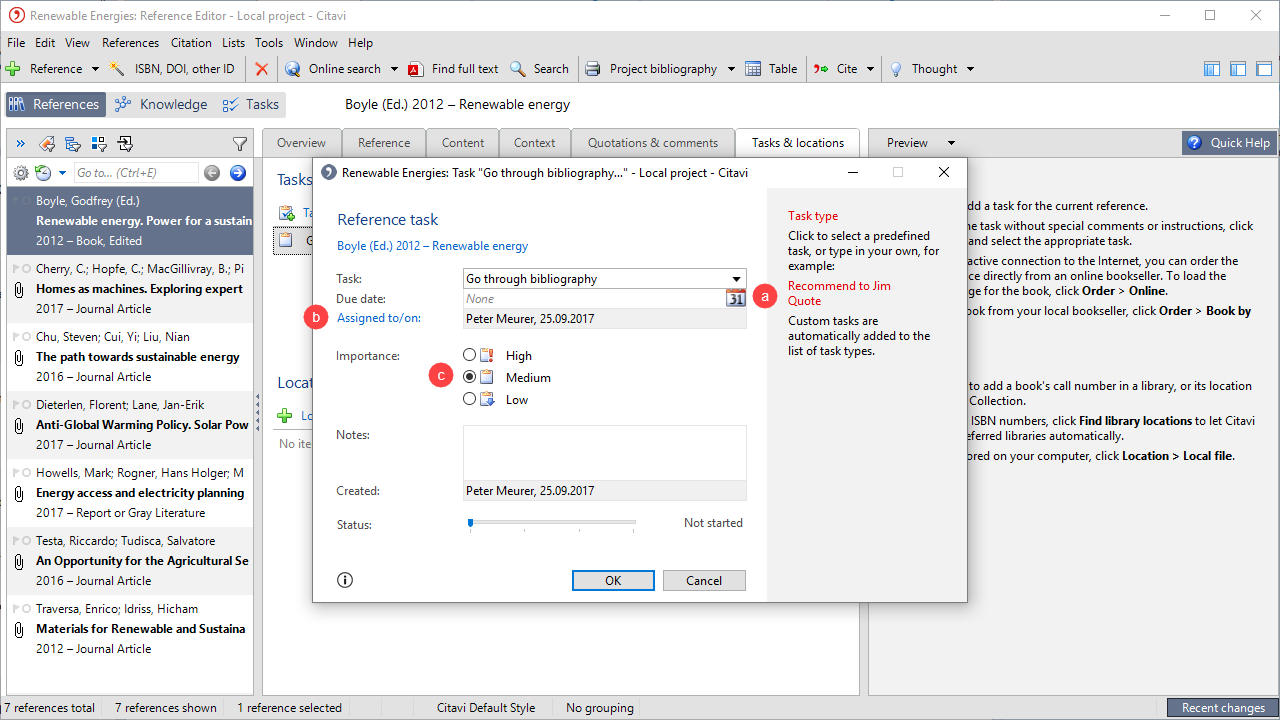Open the File menu

pyautogui.click(x=16, y=43)
